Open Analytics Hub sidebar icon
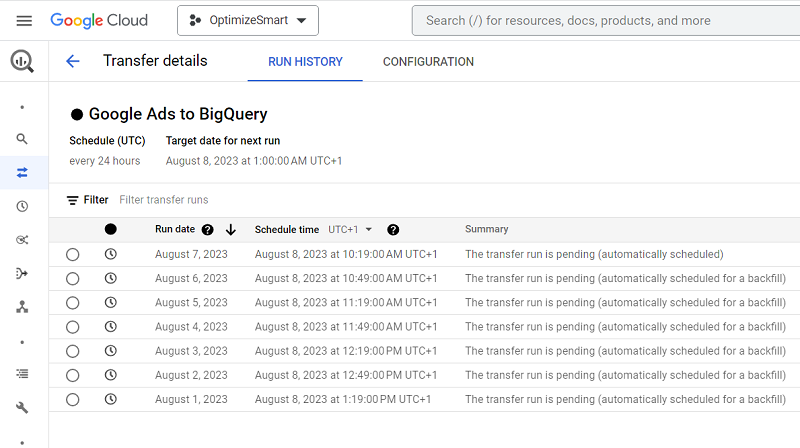The width and height of the screenshot is (800, 448). (x=22, y=240)
